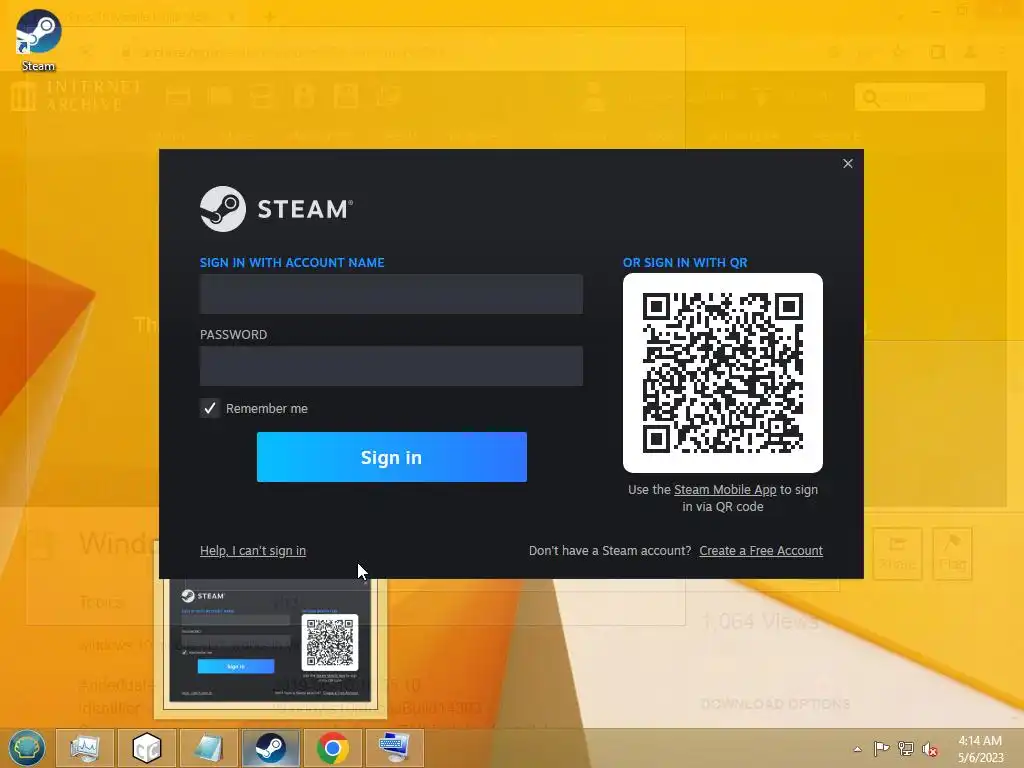Image resolution: width=1024 pixels, height=768 pixels.
Task: Open Create a Free Account link
Action: tap(761, 551)
